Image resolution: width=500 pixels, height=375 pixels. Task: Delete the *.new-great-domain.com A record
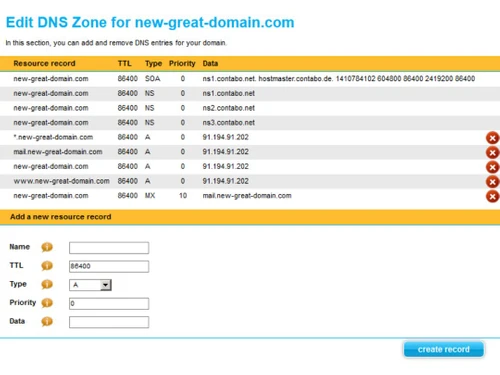point(492,138)
